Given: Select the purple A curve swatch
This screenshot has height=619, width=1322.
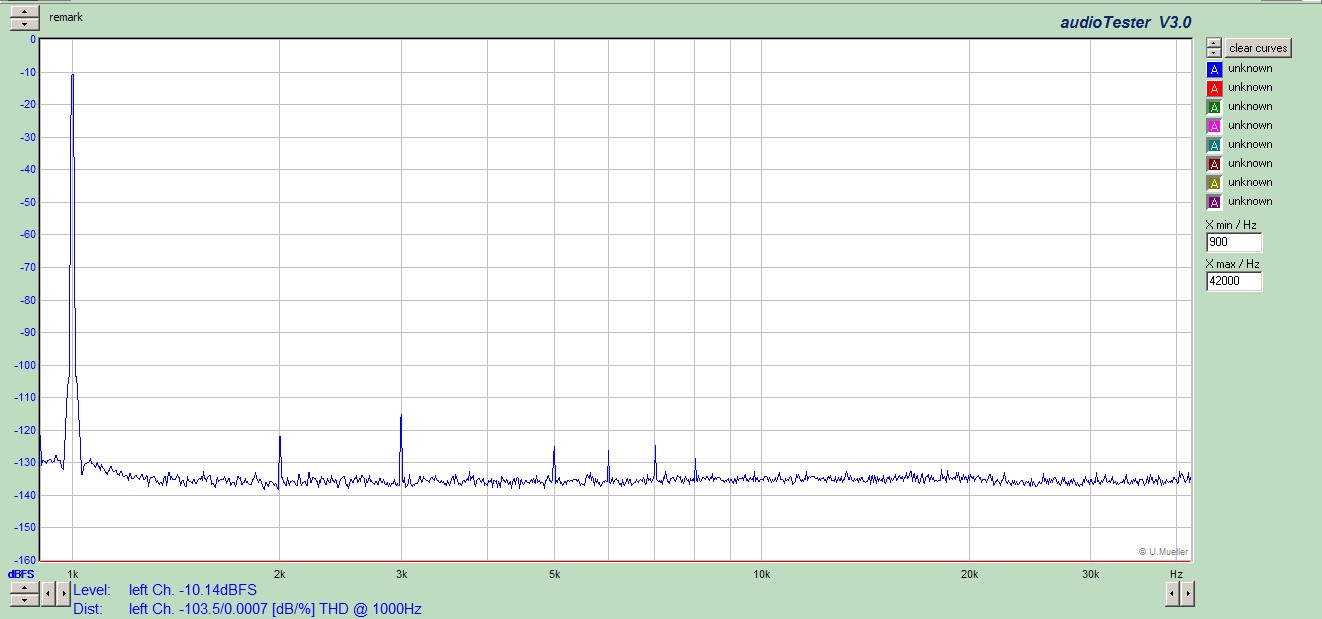Looking at the screenshot, I should pos(1214,202).
